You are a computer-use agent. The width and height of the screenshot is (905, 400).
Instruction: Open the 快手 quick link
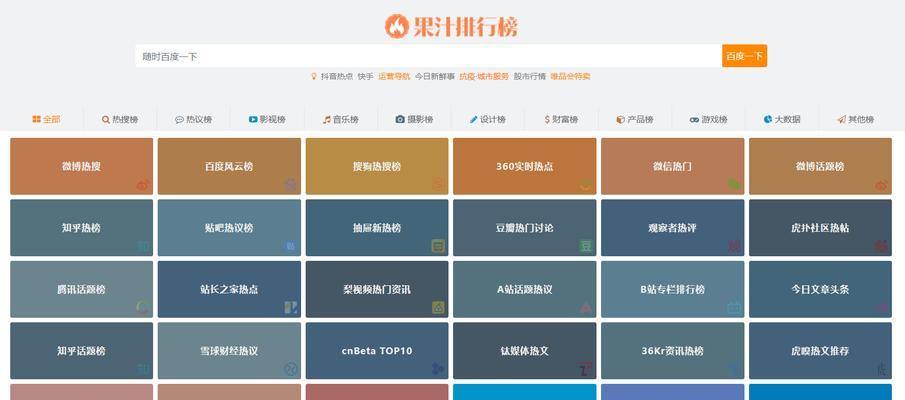(365, 76)
